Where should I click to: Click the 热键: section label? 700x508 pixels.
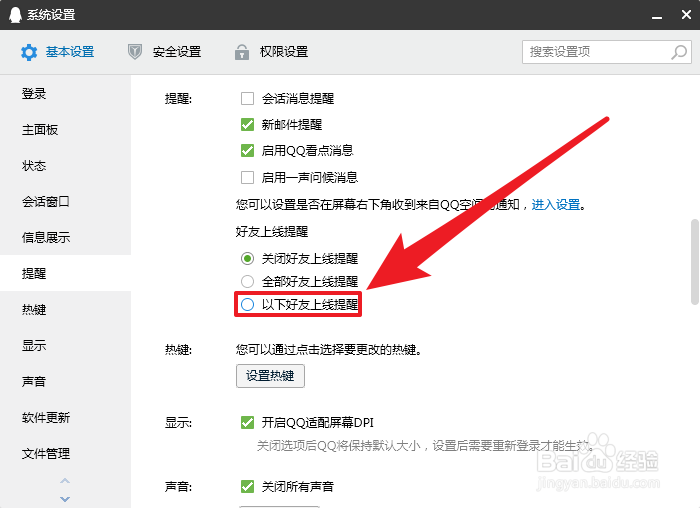click(178, 349)
